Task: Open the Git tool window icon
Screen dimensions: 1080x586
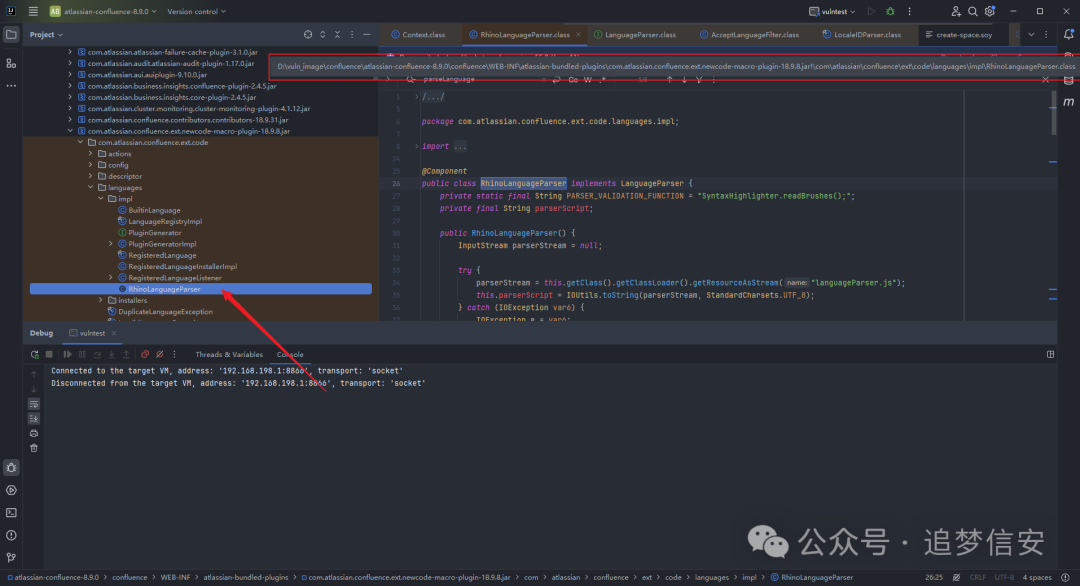Action: point(11,557)
